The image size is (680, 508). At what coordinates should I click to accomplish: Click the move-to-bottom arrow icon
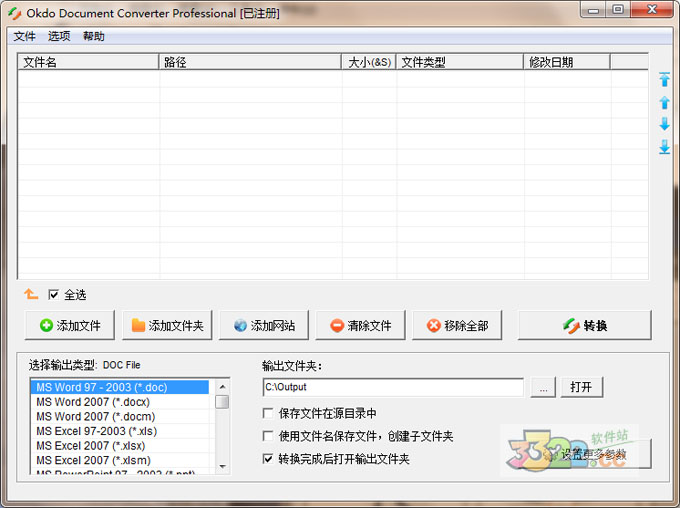tap(664, 147)
